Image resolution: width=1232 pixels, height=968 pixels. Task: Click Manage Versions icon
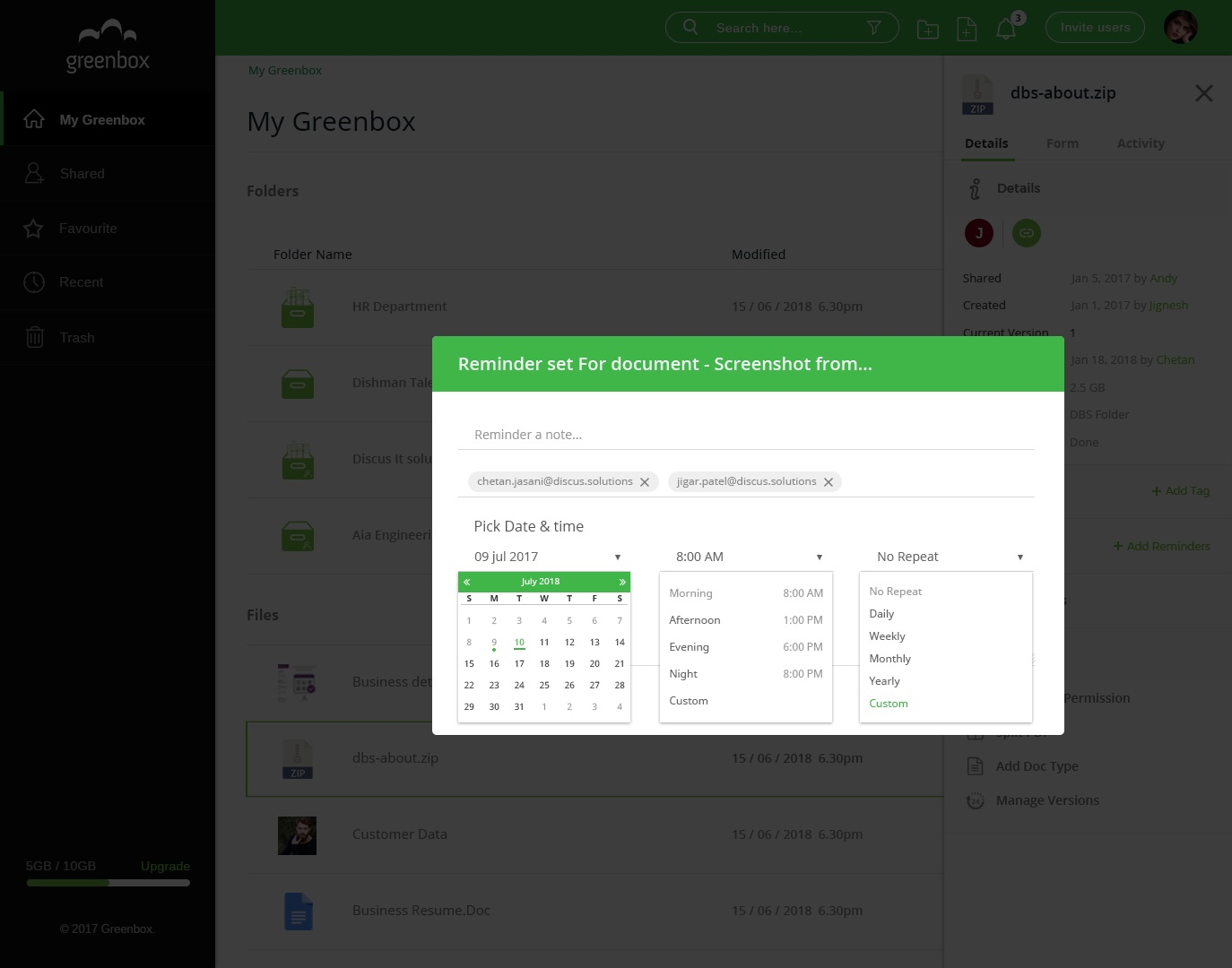[976, 800]
